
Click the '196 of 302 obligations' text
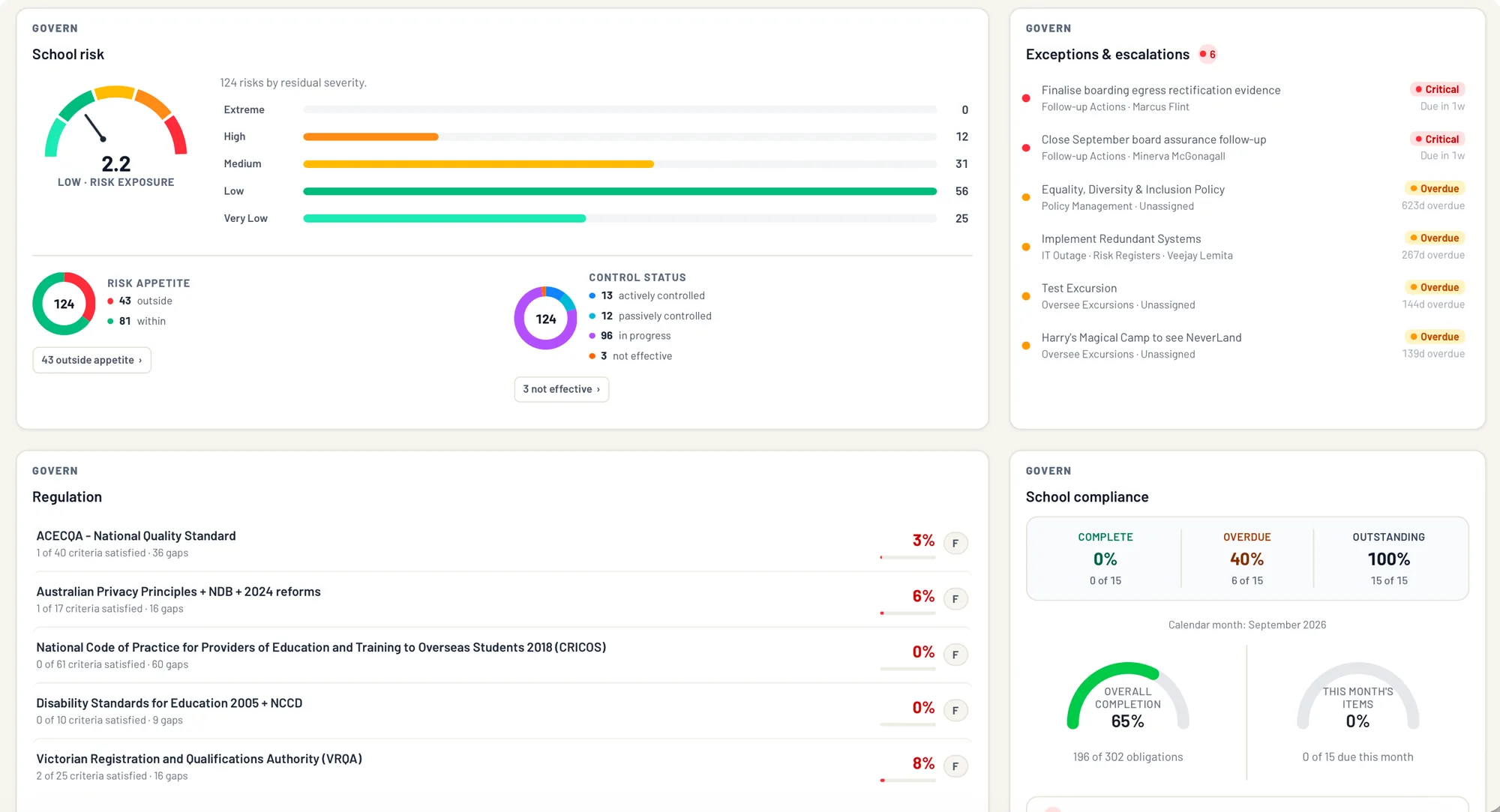click(x=1127, y=757)
